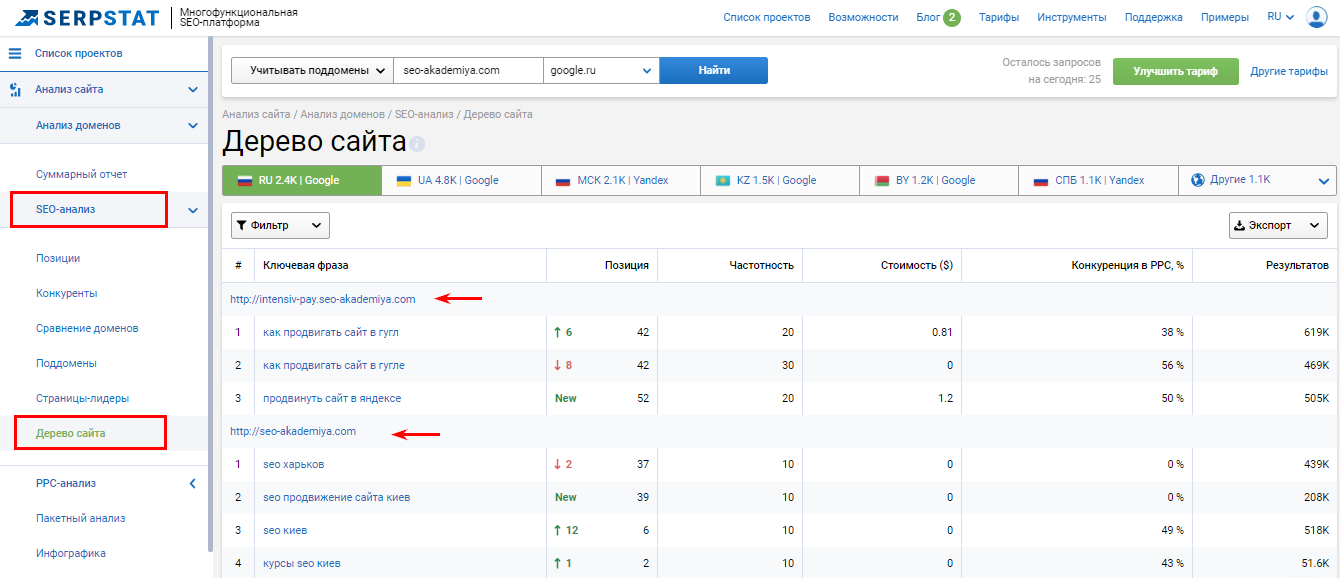Collapse the SEO-анализ sidebar section

pyautogui.click(x=193, y=210)
